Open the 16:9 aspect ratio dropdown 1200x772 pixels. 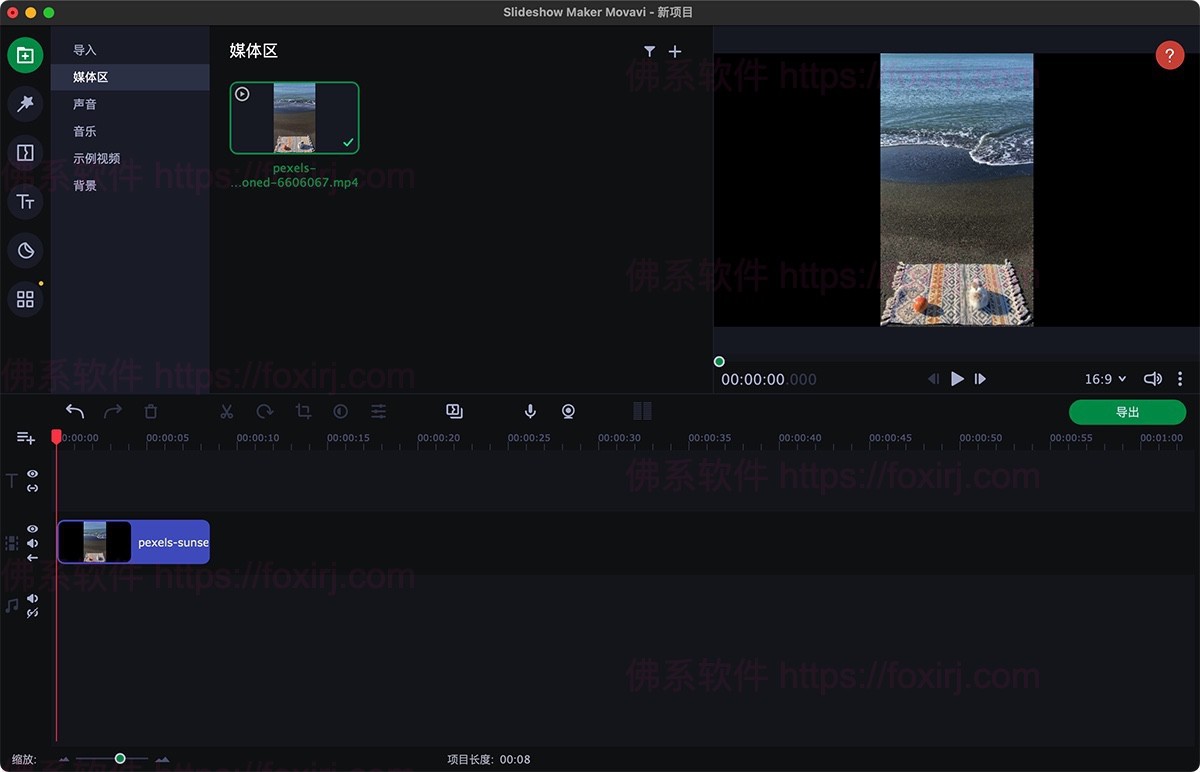[1104, 379]
